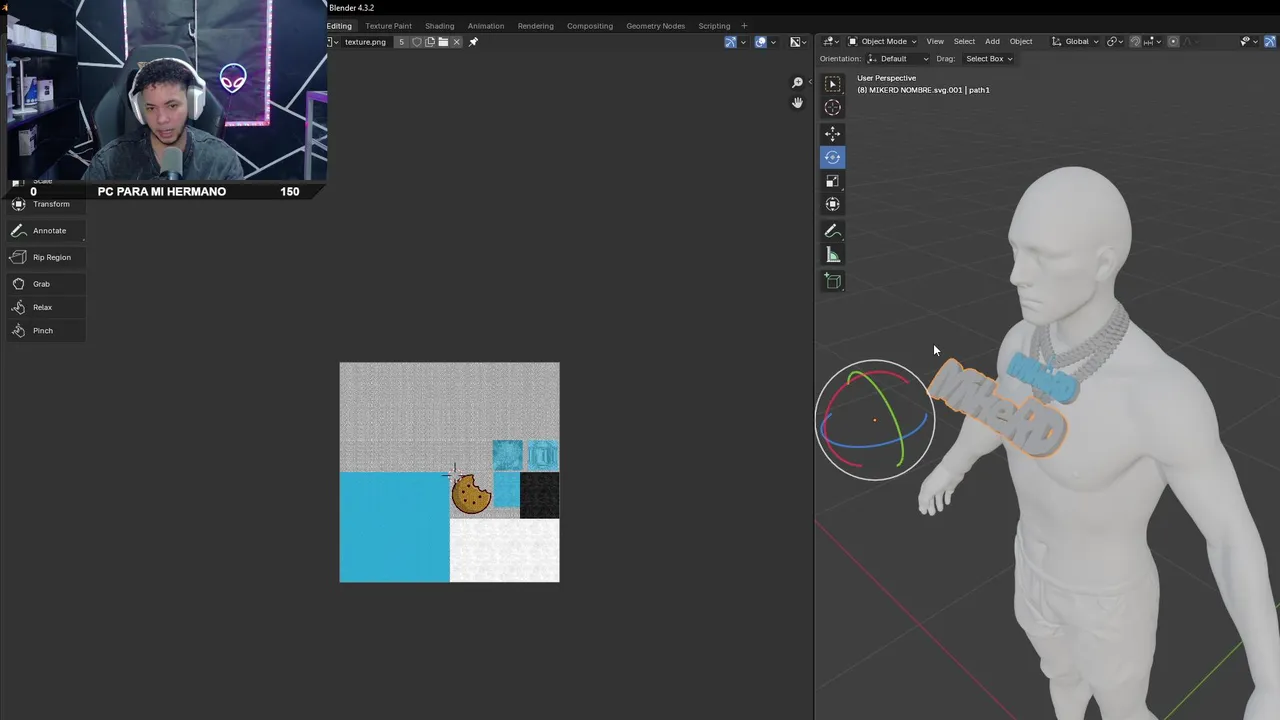Expand UV editor sidebar arrow
1280x720 pixels.
(811, 82)
